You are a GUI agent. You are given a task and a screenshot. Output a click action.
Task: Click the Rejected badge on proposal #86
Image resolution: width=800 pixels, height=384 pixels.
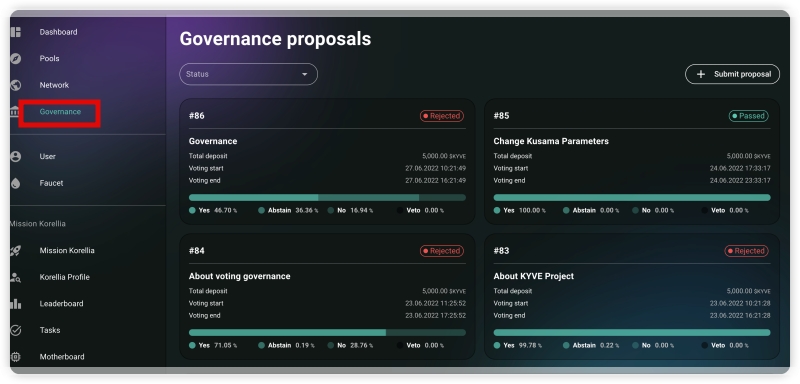pyautogui.click(x=442, y=116)
